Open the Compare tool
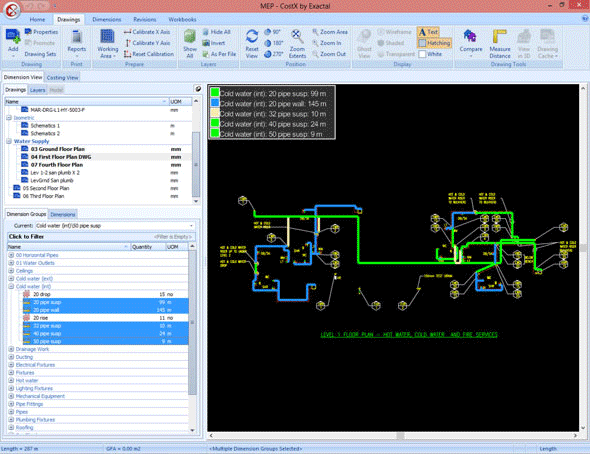The image size is (590, 454). (x=470, y=43)
